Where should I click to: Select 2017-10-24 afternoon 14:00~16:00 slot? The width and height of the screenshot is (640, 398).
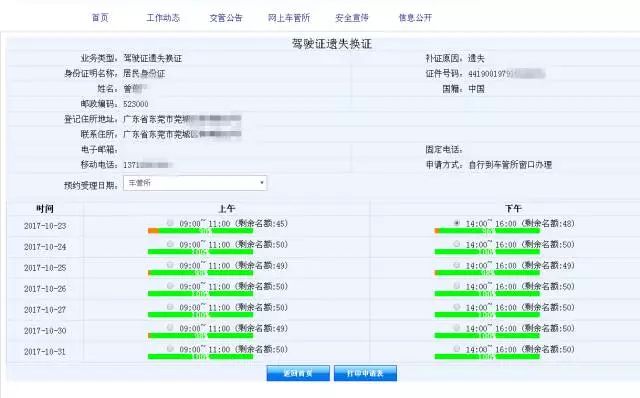(457, 244)
